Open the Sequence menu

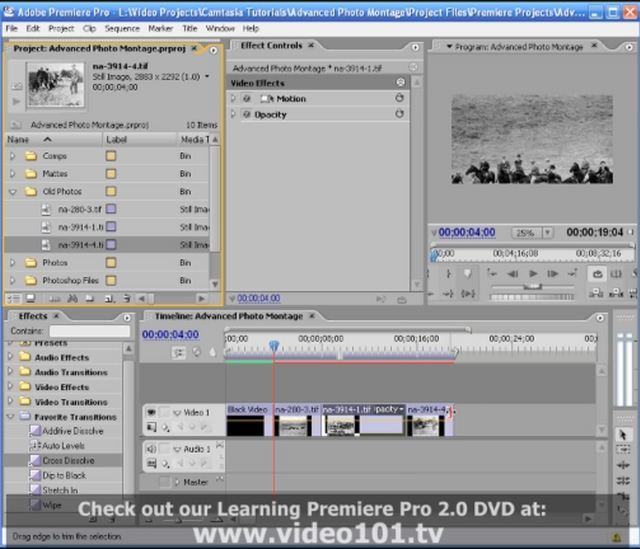point(122,29)
